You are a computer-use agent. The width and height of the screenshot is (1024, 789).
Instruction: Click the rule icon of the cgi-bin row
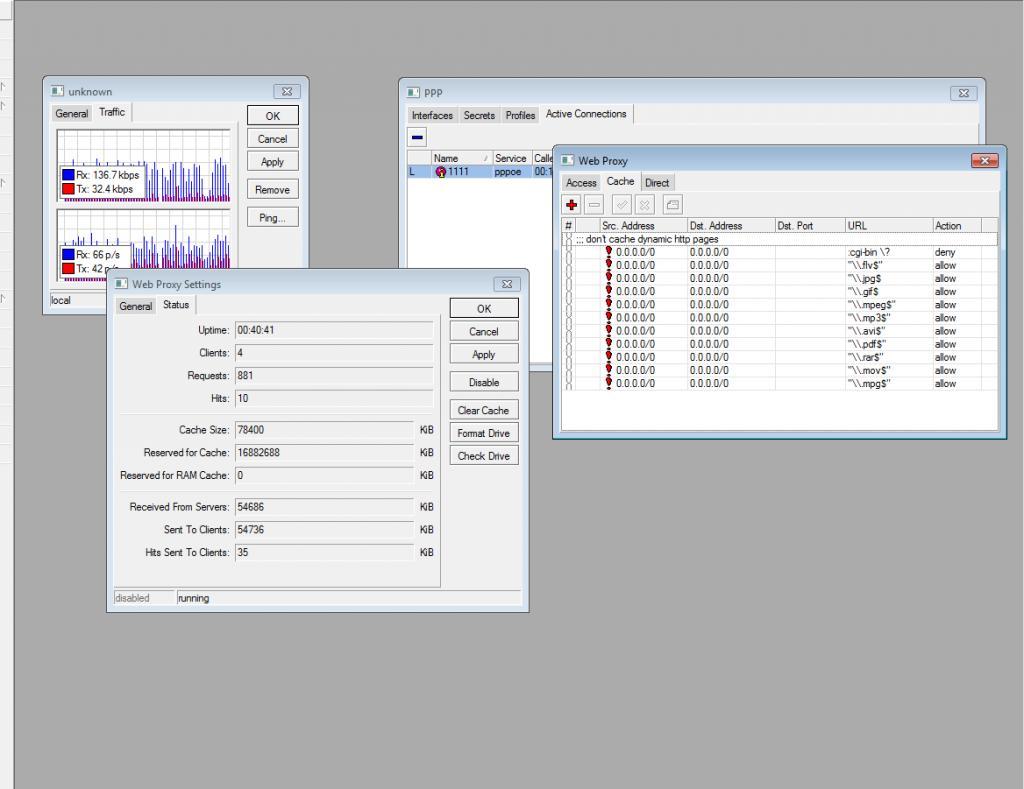(608, 253)
